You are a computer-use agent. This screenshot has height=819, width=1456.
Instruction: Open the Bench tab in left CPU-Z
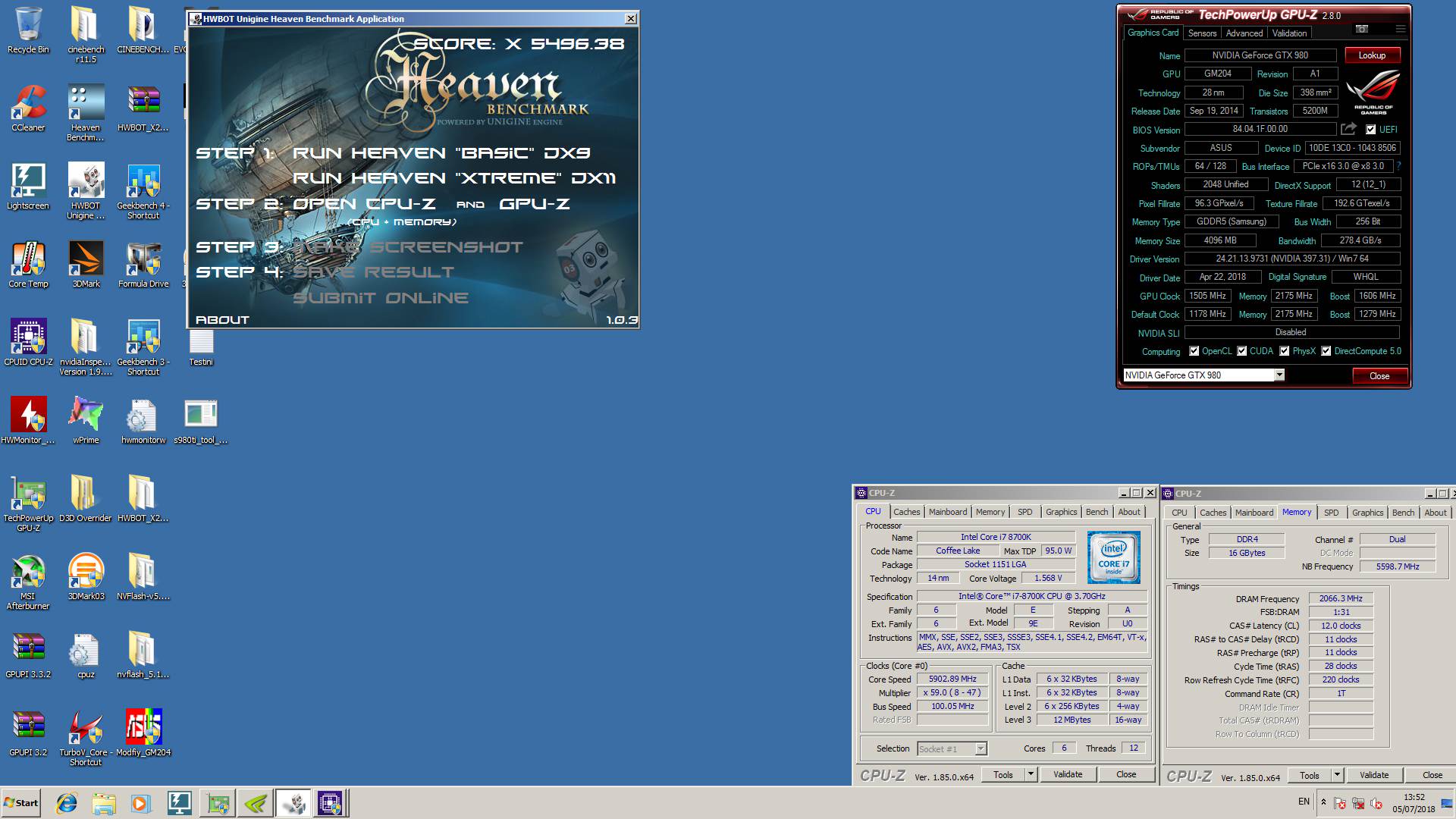[1097, 512]
